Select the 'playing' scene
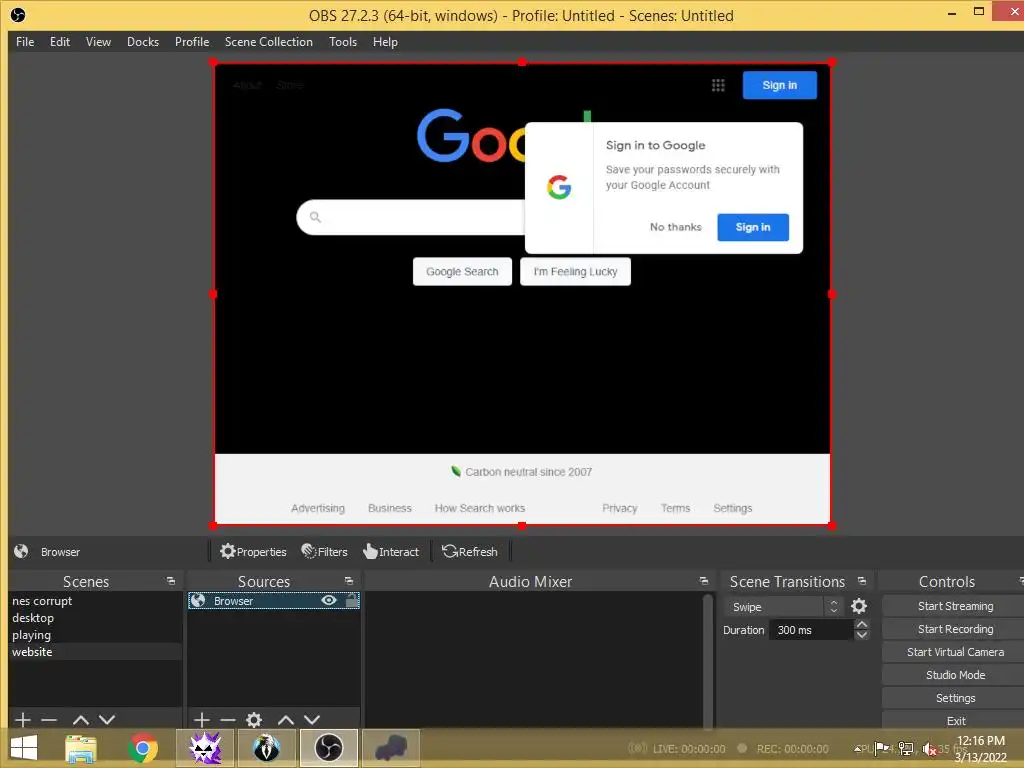 (95, 635)
